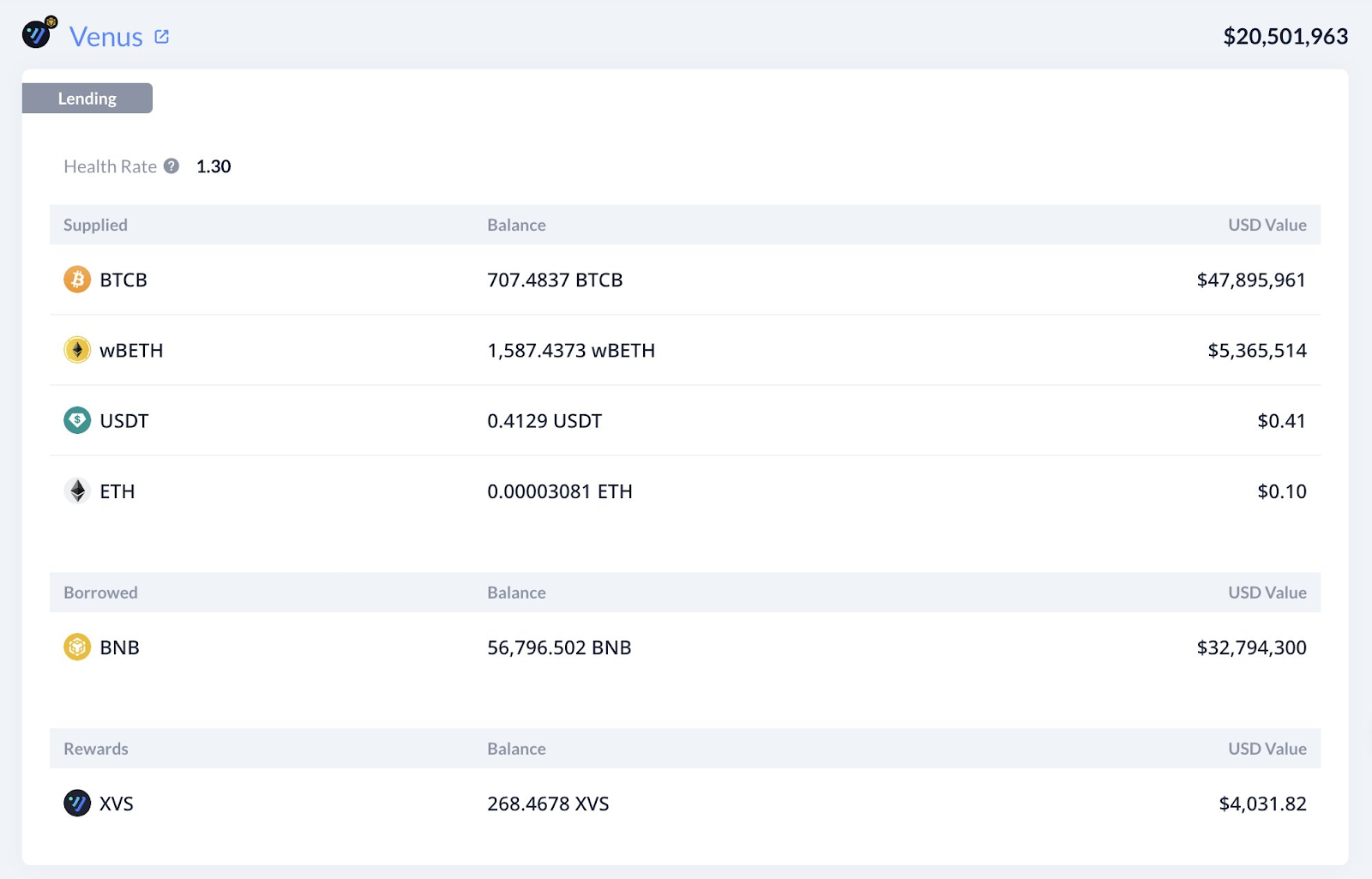1372x879 pixels.
Task: Click the total value $20,501,963
Action: click(x=1285, y=35)
